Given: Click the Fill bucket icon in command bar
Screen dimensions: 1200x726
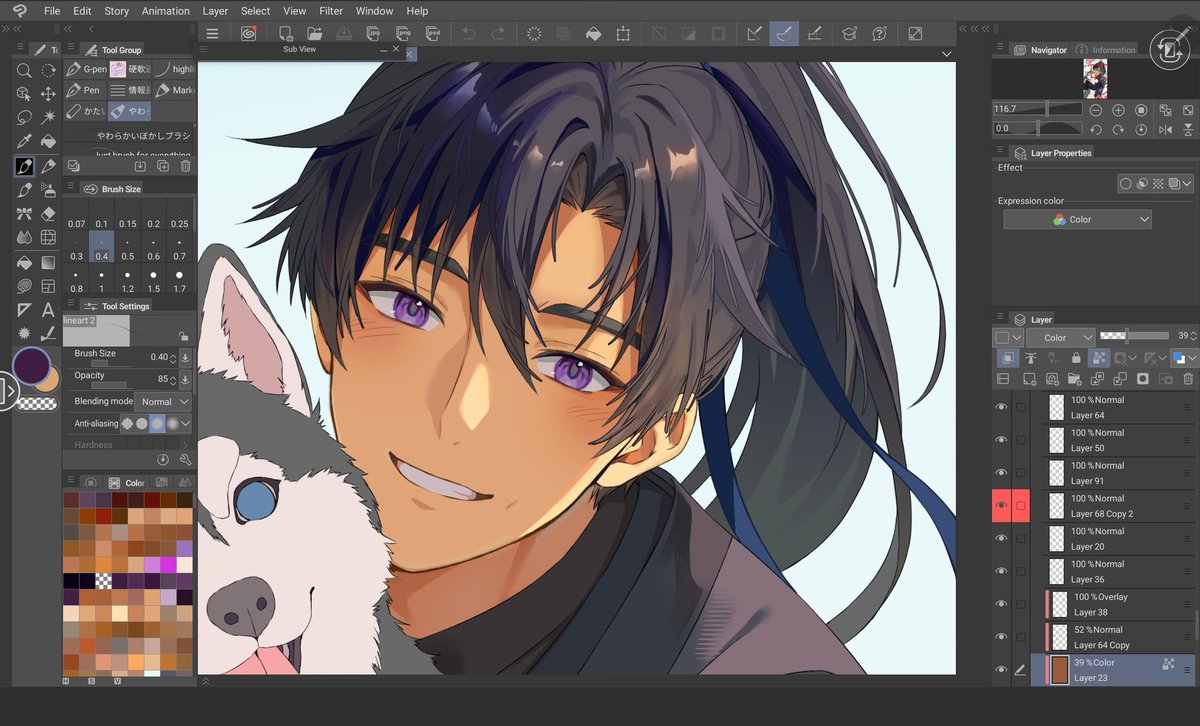Looking at the screenshot, I should click(x=593, y=33).
